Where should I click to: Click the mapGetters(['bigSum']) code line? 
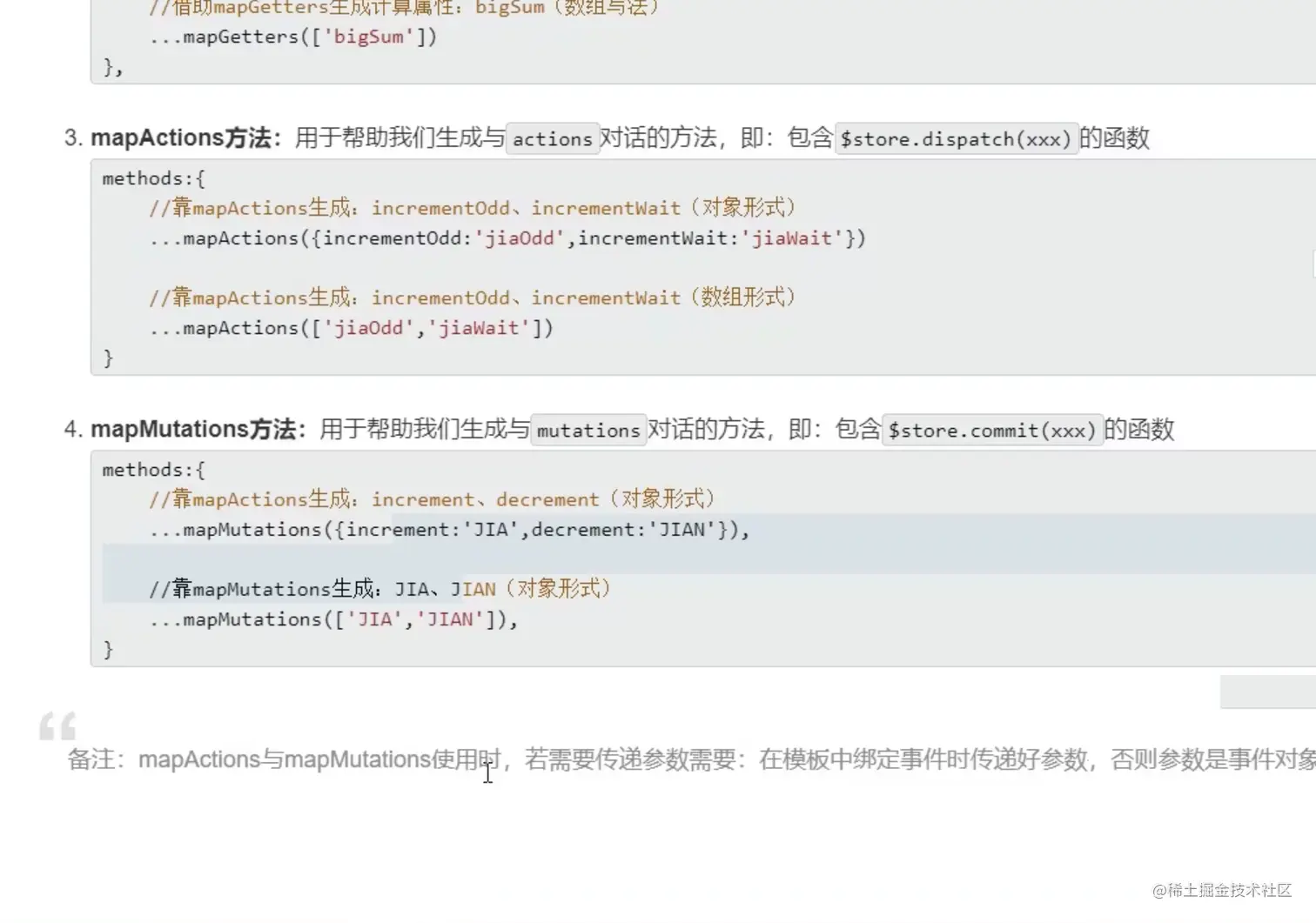click(292, 37)
